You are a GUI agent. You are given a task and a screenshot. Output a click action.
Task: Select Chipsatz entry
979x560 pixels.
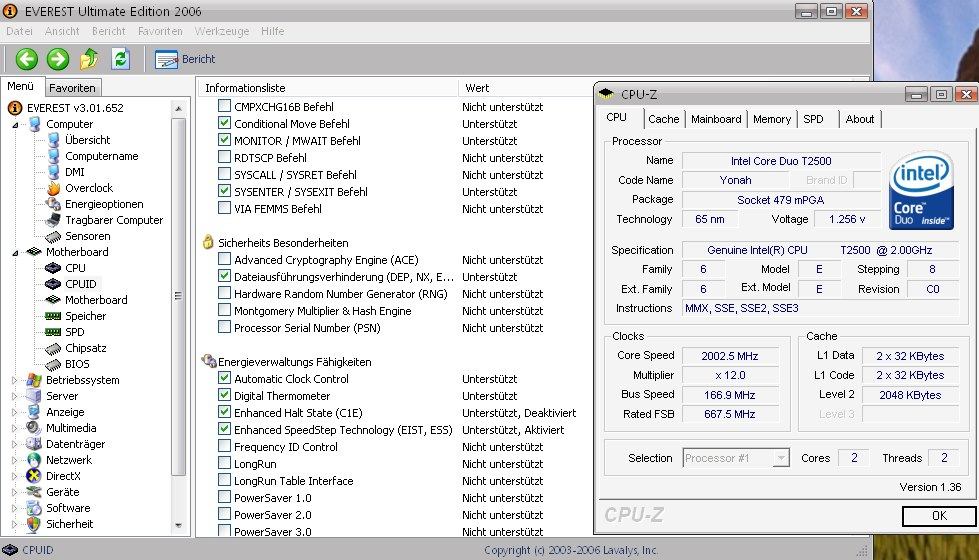click(86, 348)
